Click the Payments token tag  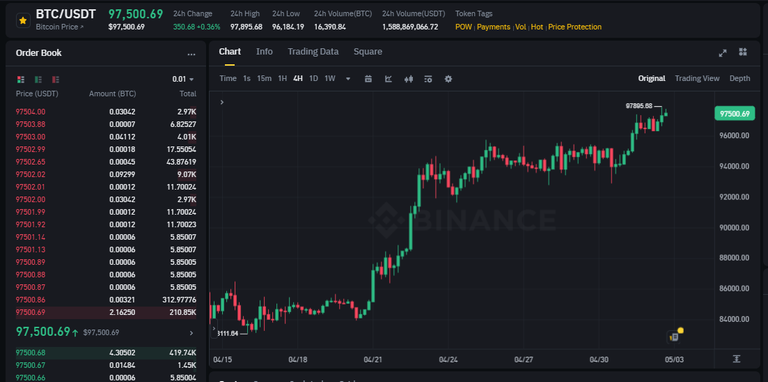pyautogui.click(x=493, y=27)
